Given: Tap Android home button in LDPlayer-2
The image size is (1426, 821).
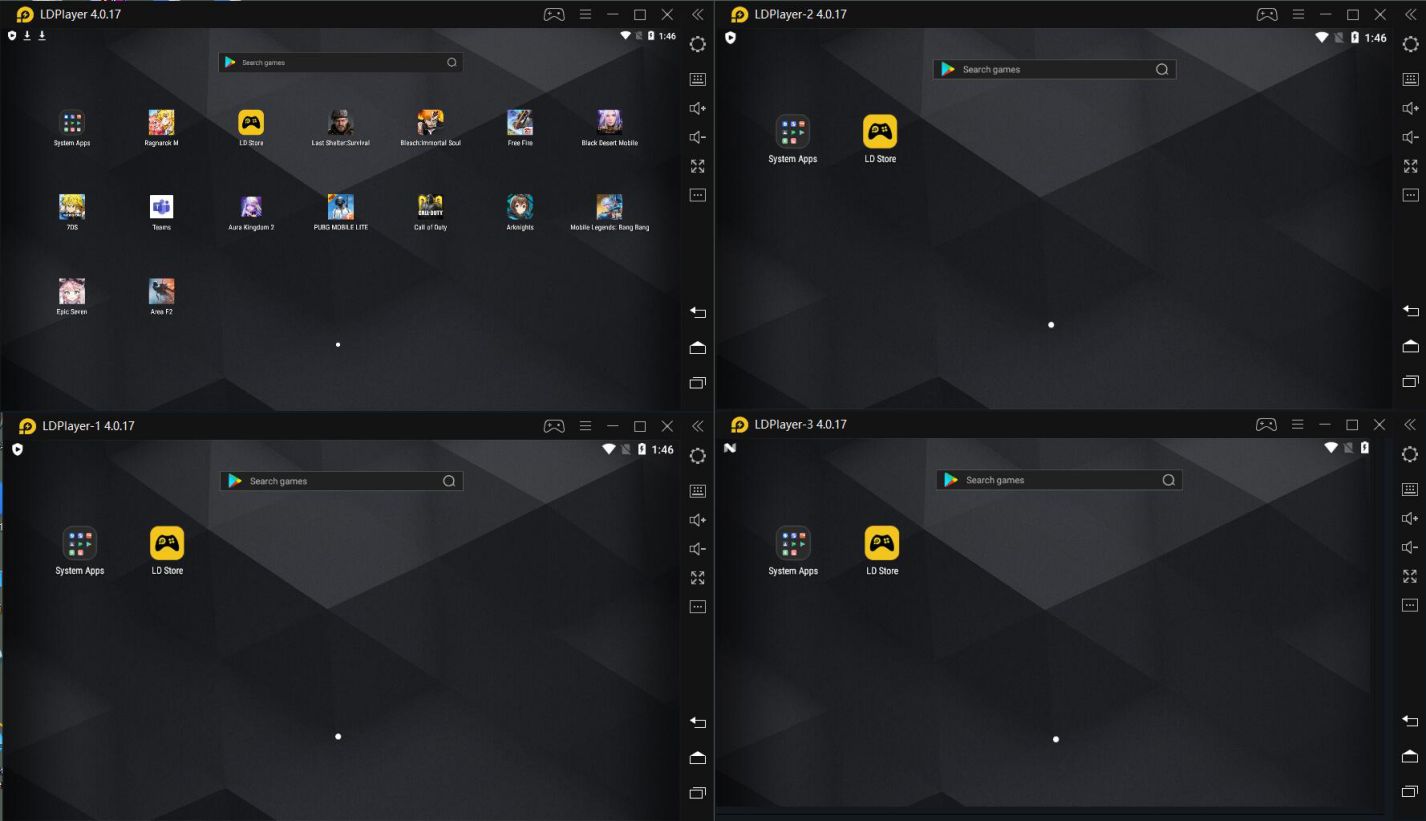Looking at the screenshot, I should 1411,346.
